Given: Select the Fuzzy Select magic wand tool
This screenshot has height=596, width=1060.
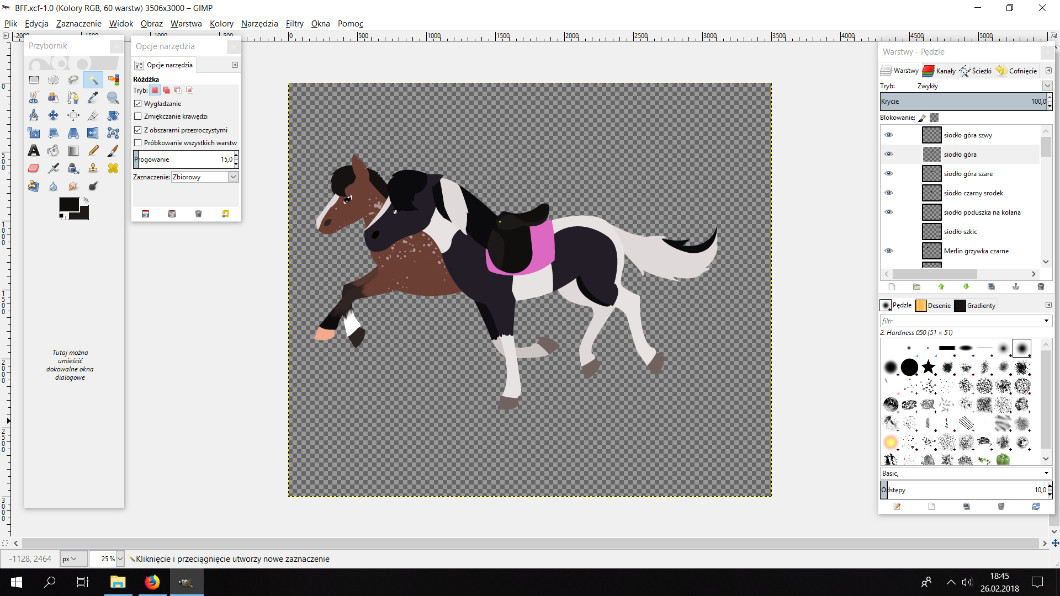Looking at the screenshot, I should click(92, 80).
